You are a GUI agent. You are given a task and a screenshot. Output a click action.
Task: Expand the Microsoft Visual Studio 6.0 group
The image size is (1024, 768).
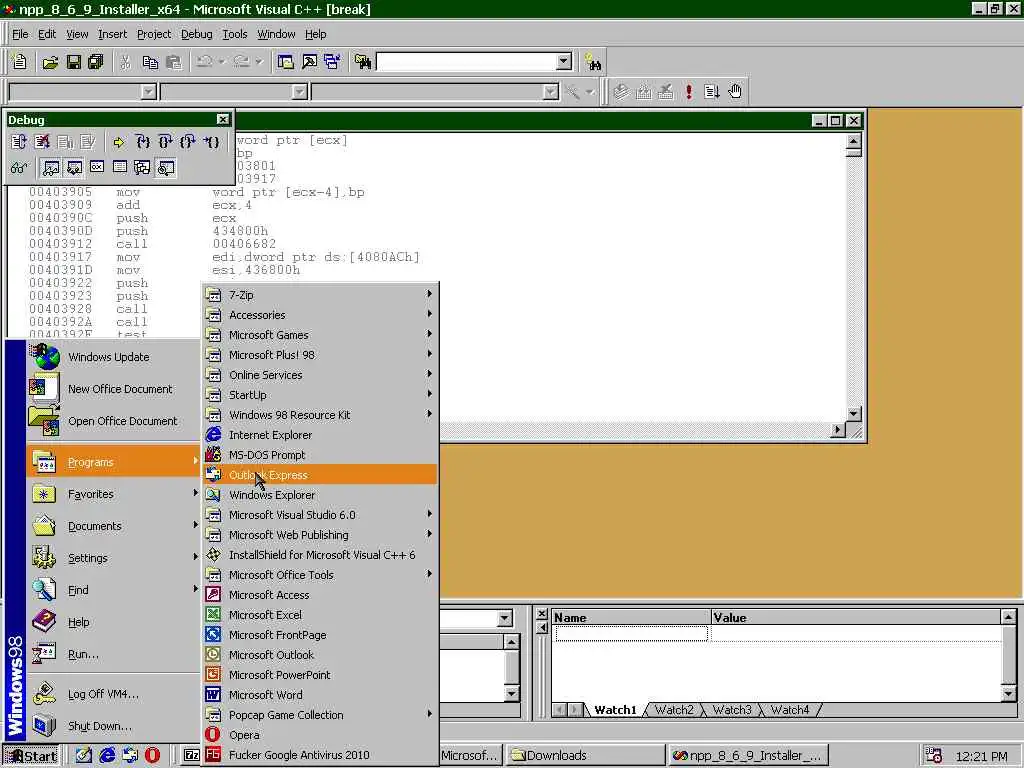[x=319, y=515]
